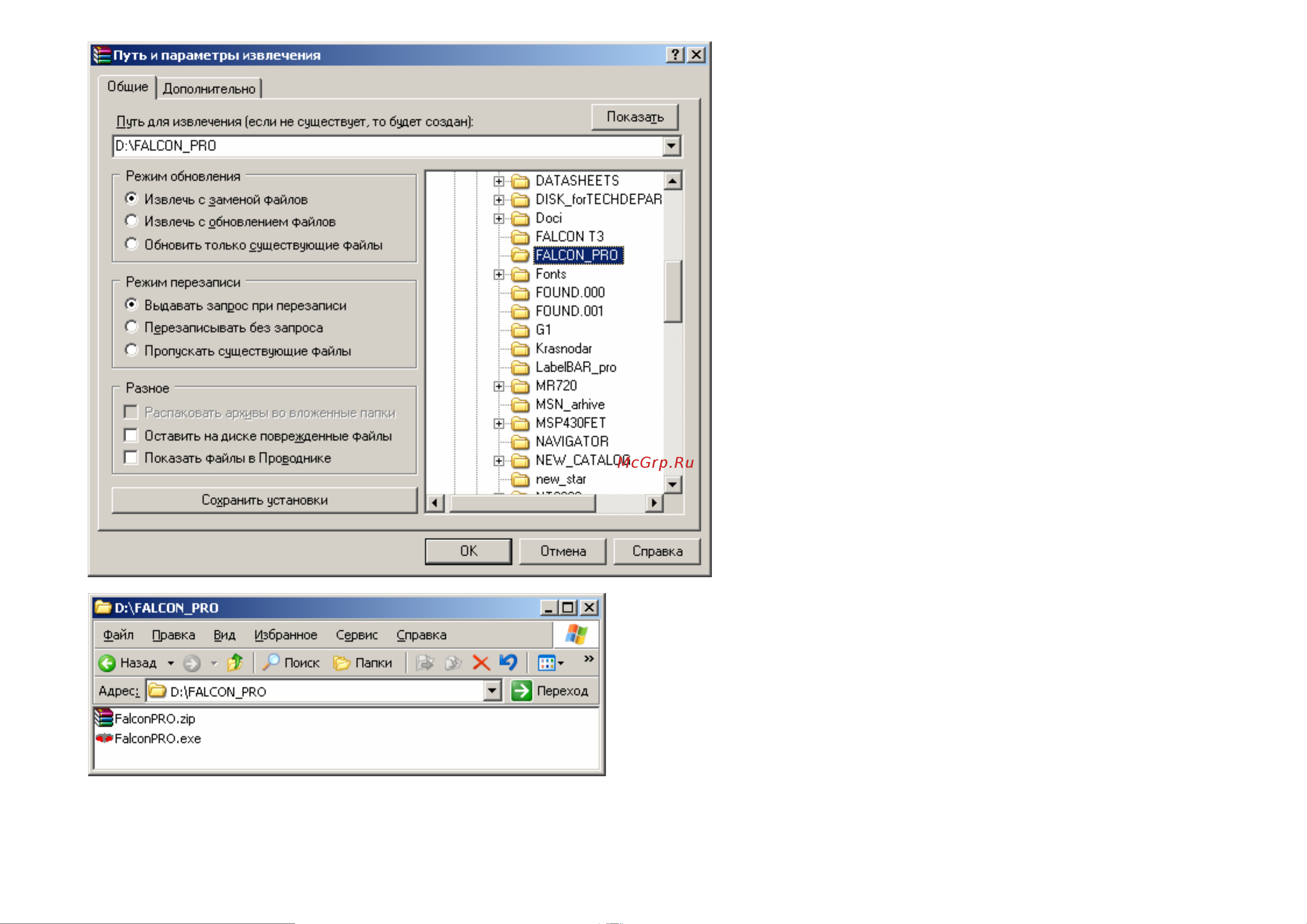Switch to the 'Общие' tab
1307x924 pixels.
(128, 87)
